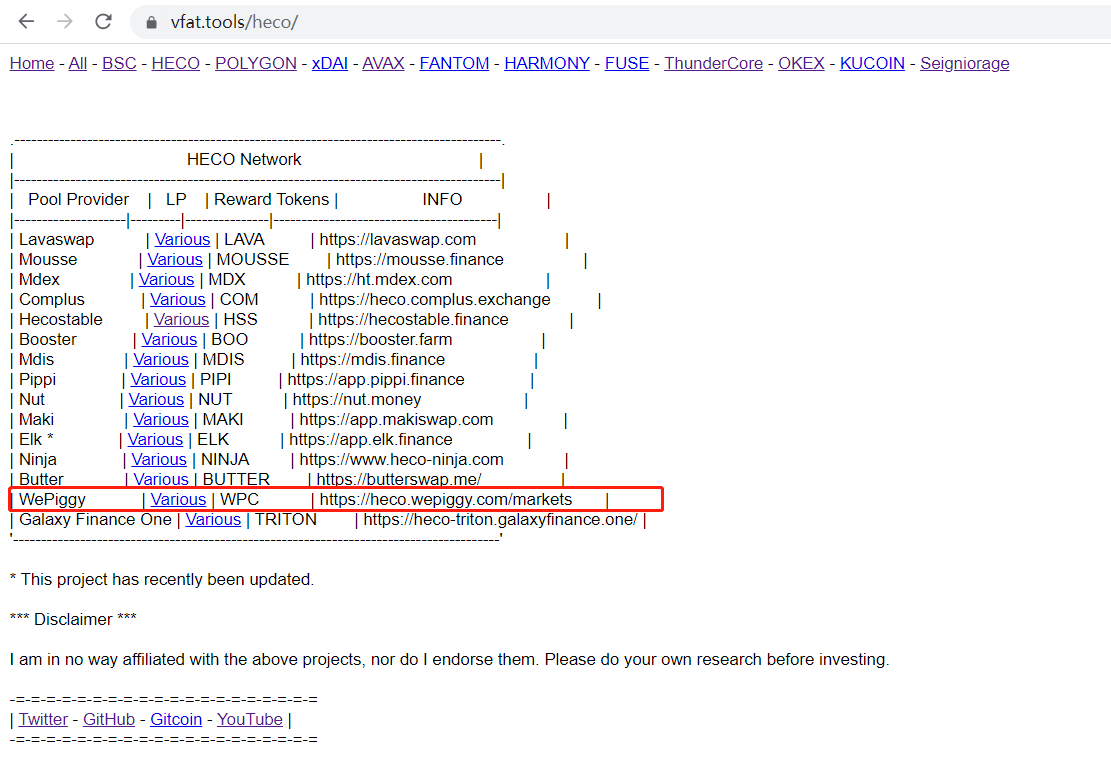
Task: Go to the HECO network link
Action: tap(176, 63)
